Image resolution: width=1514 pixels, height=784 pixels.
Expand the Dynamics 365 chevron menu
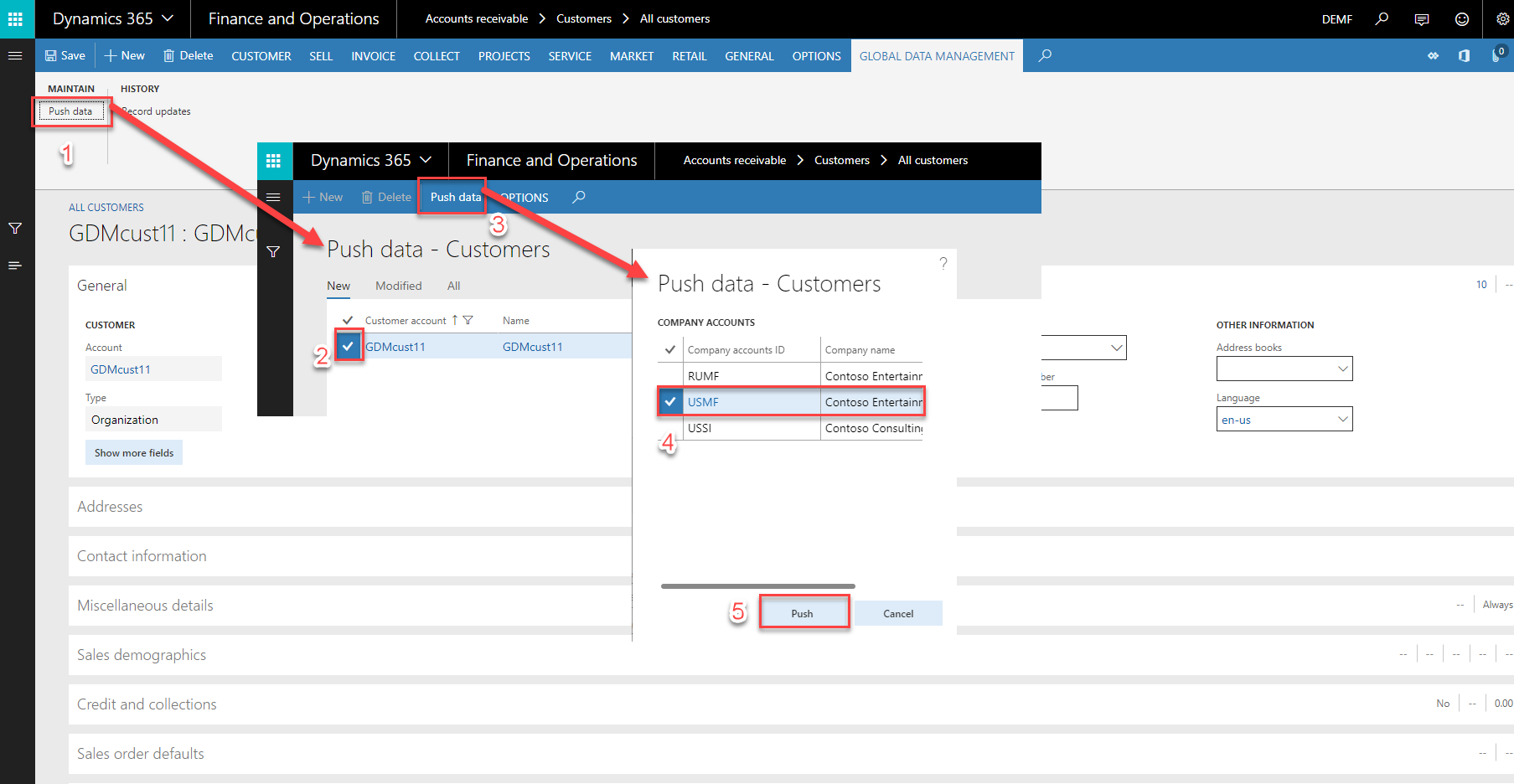[x=168, y=18]
